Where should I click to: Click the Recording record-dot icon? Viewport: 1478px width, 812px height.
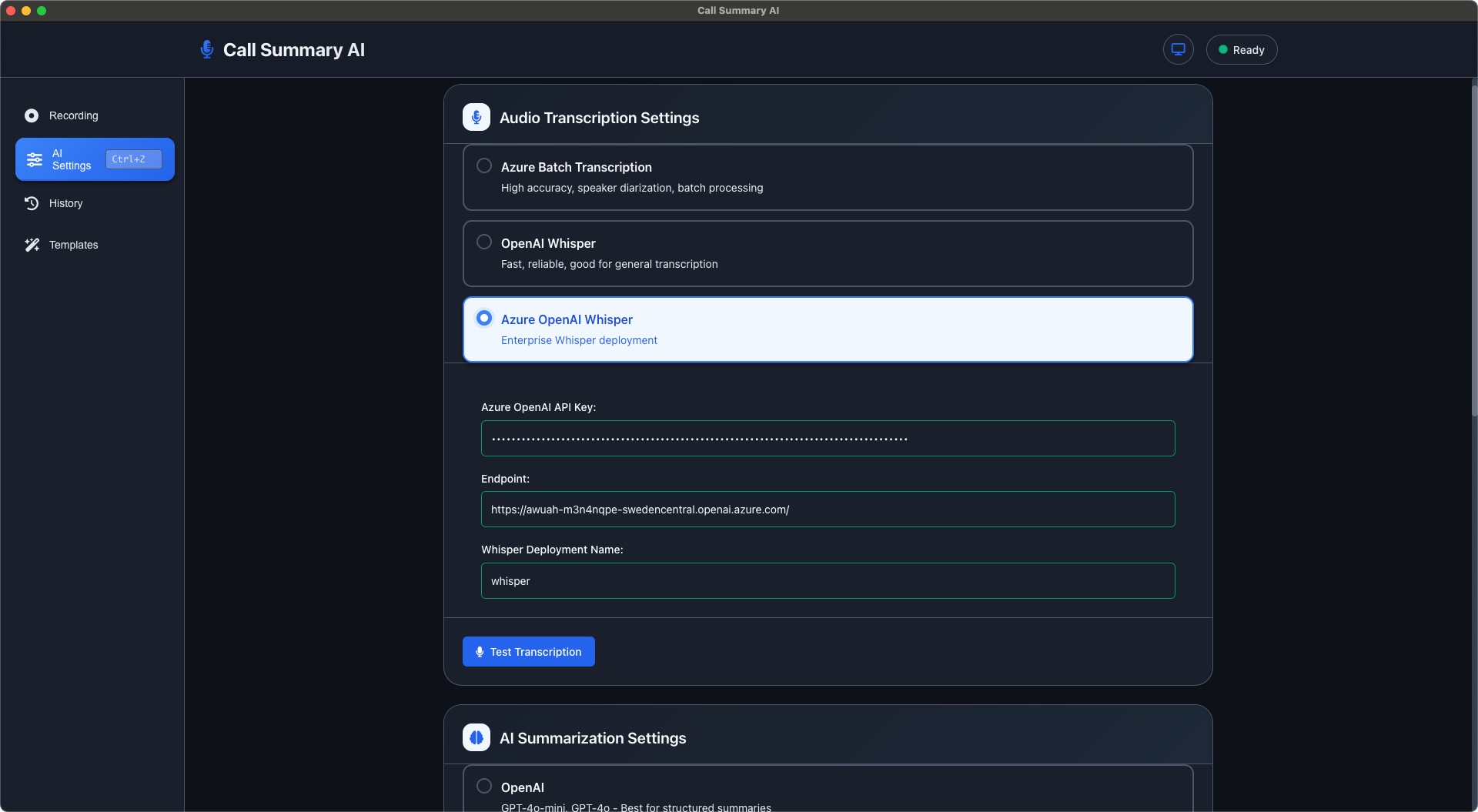[32, 115]
